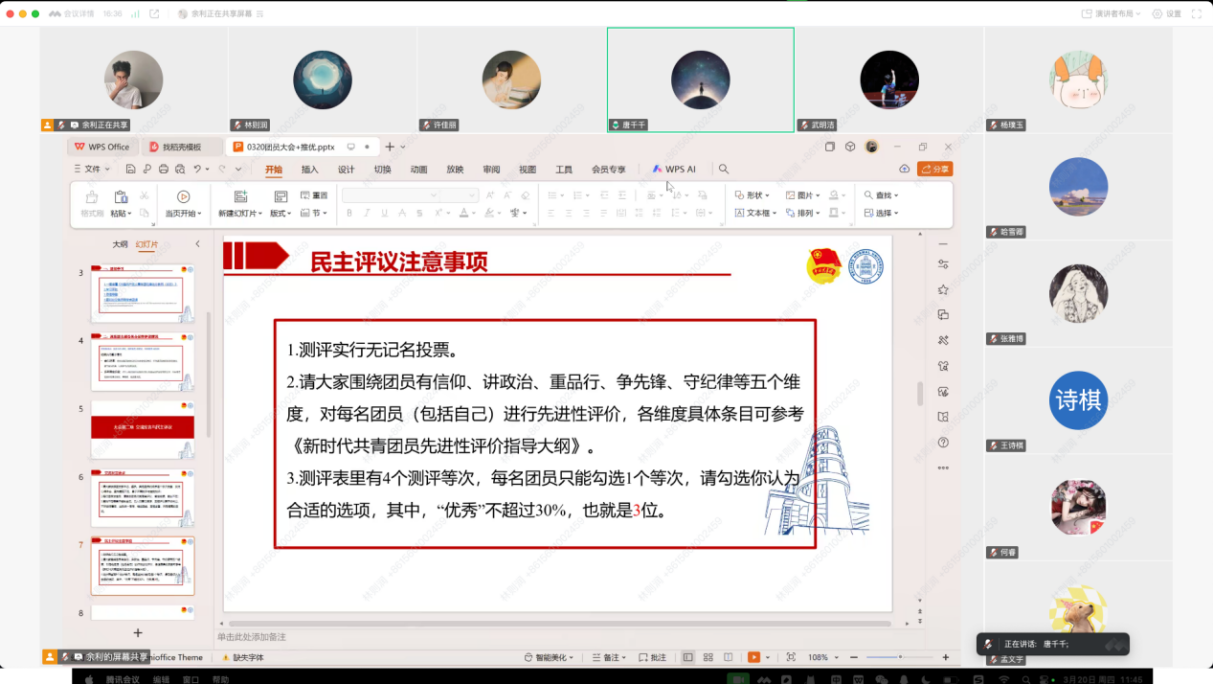
Task: Toggle normal view mode in status bar
Action: [x=688, y=657]
